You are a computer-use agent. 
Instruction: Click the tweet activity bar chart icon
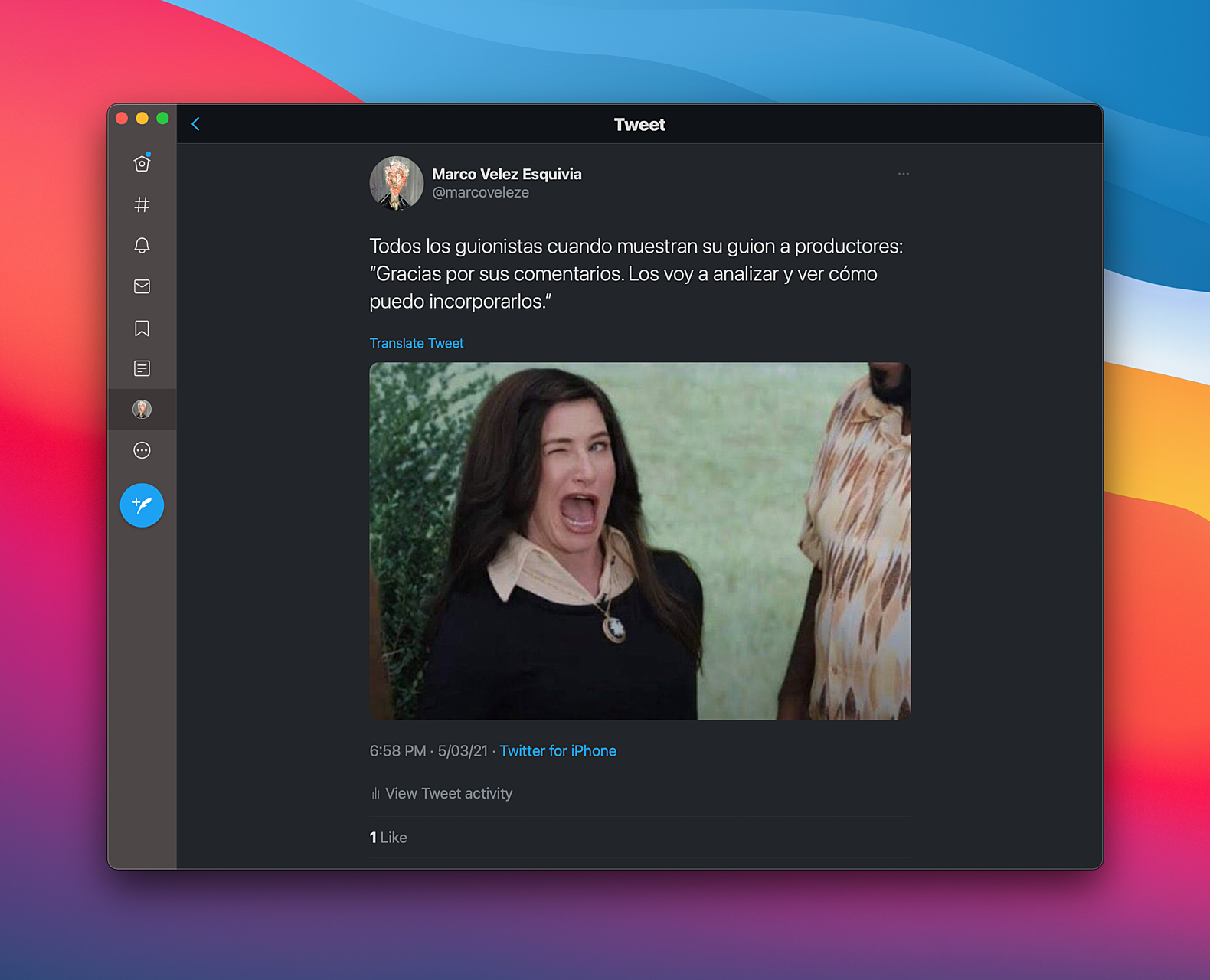point(375,794)
